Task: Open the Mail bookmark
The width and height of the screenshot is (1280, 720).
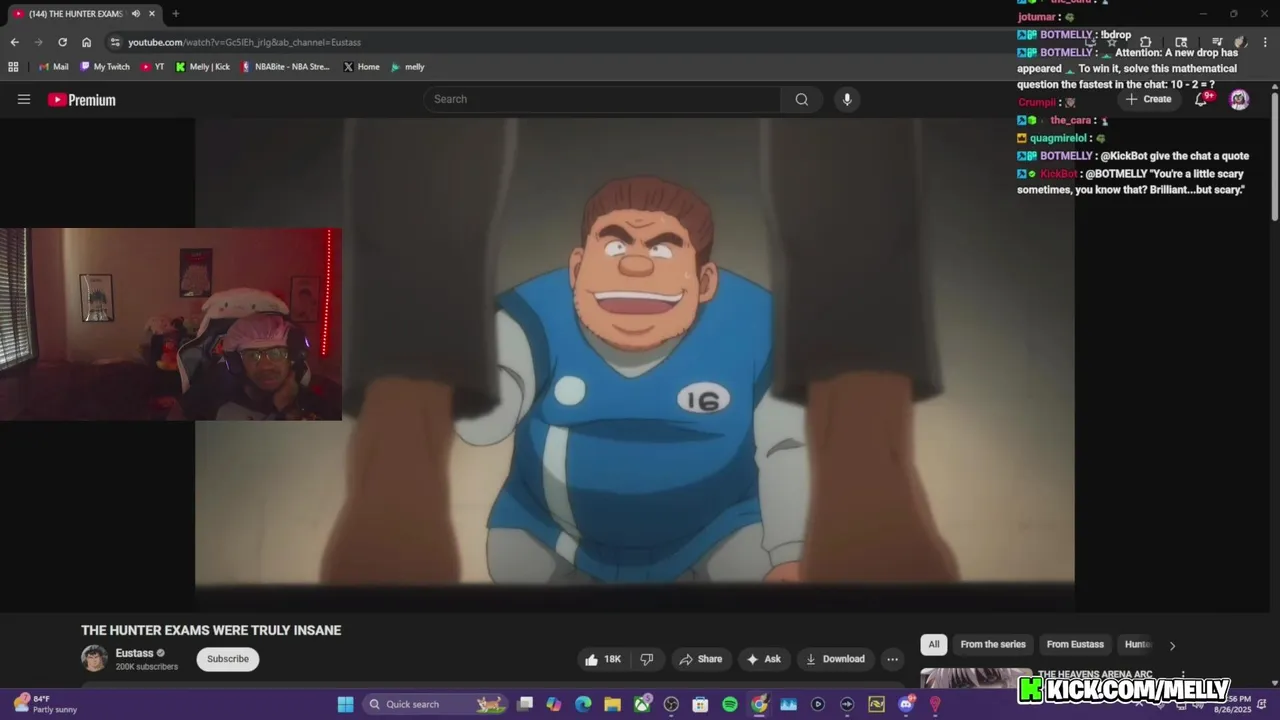Action: click(x=54, y=67)
